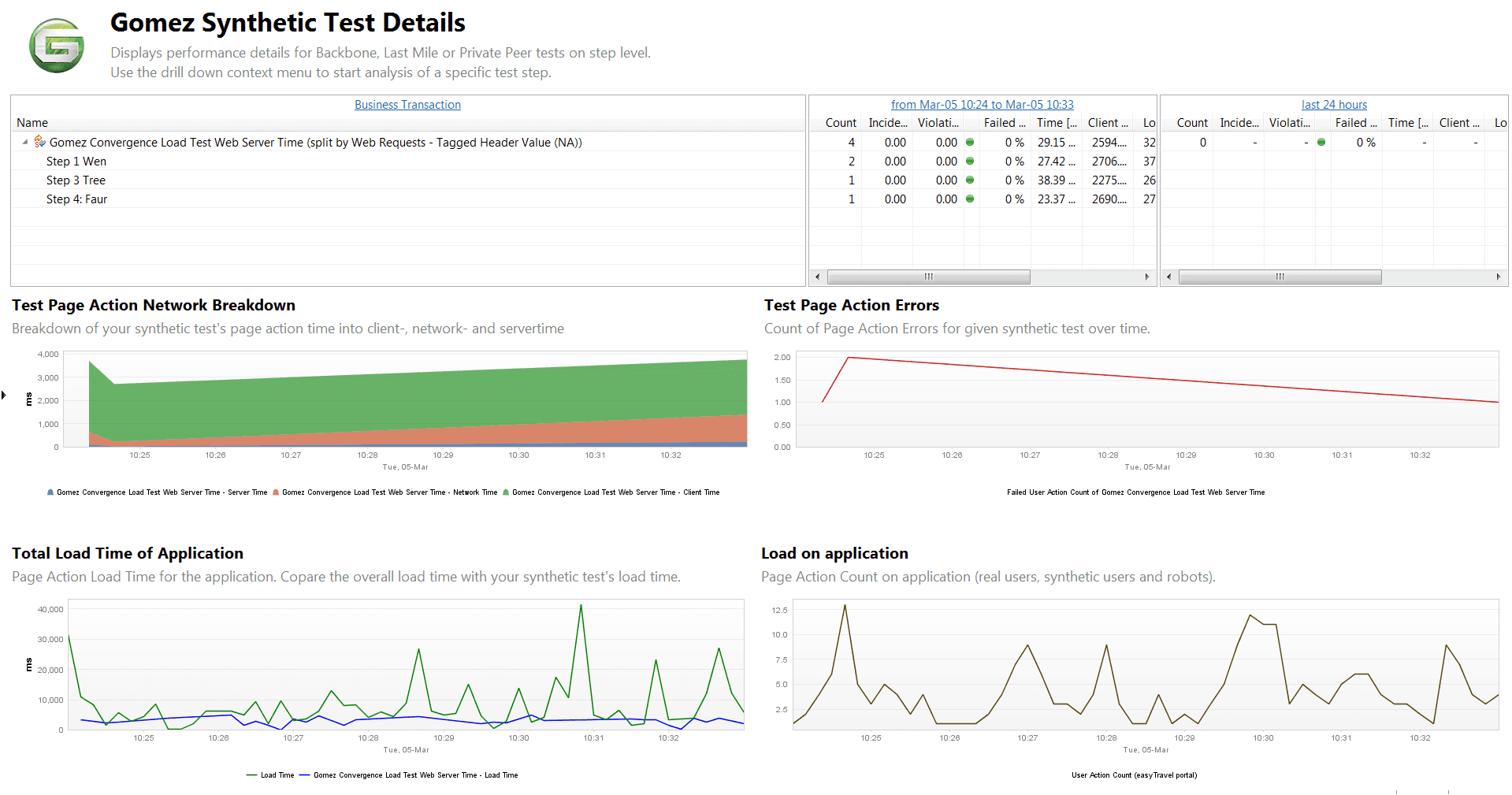Click the 2690 client value cell

[1109, 199]
